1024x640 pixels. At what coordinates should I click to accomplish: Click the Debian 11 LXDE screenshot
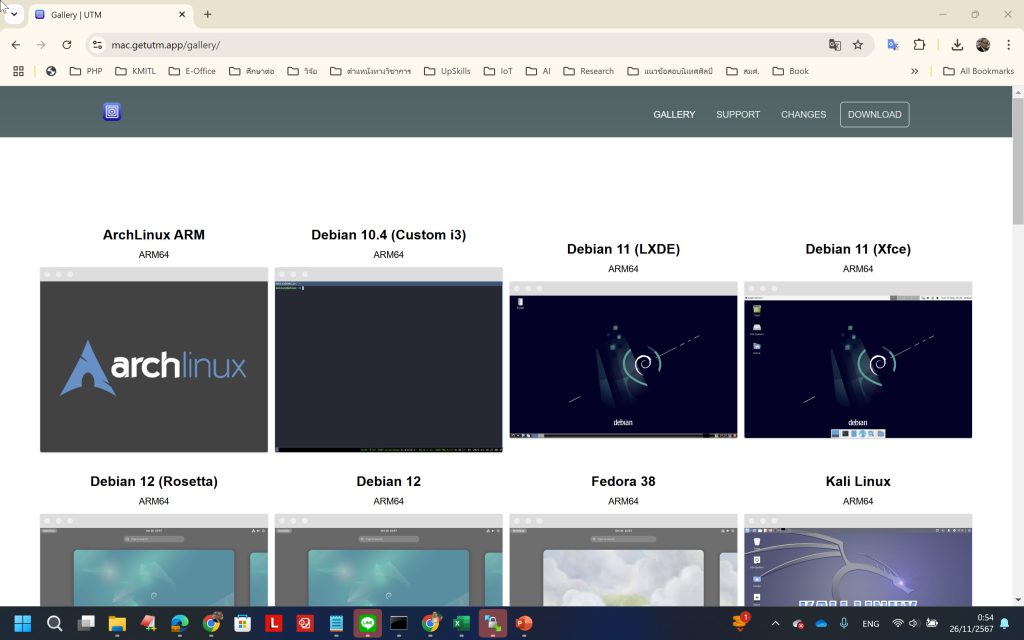(623, 360)
